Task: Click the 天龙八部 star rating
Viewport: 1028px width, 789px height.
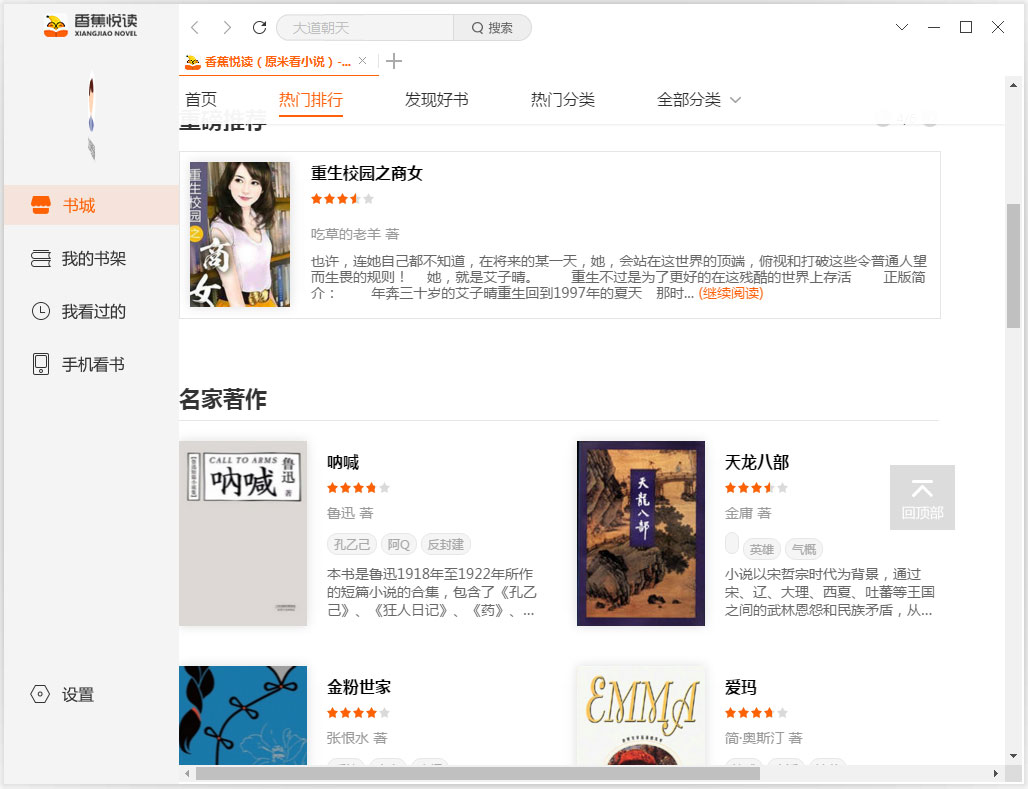Action: click(x=756, y=487)
